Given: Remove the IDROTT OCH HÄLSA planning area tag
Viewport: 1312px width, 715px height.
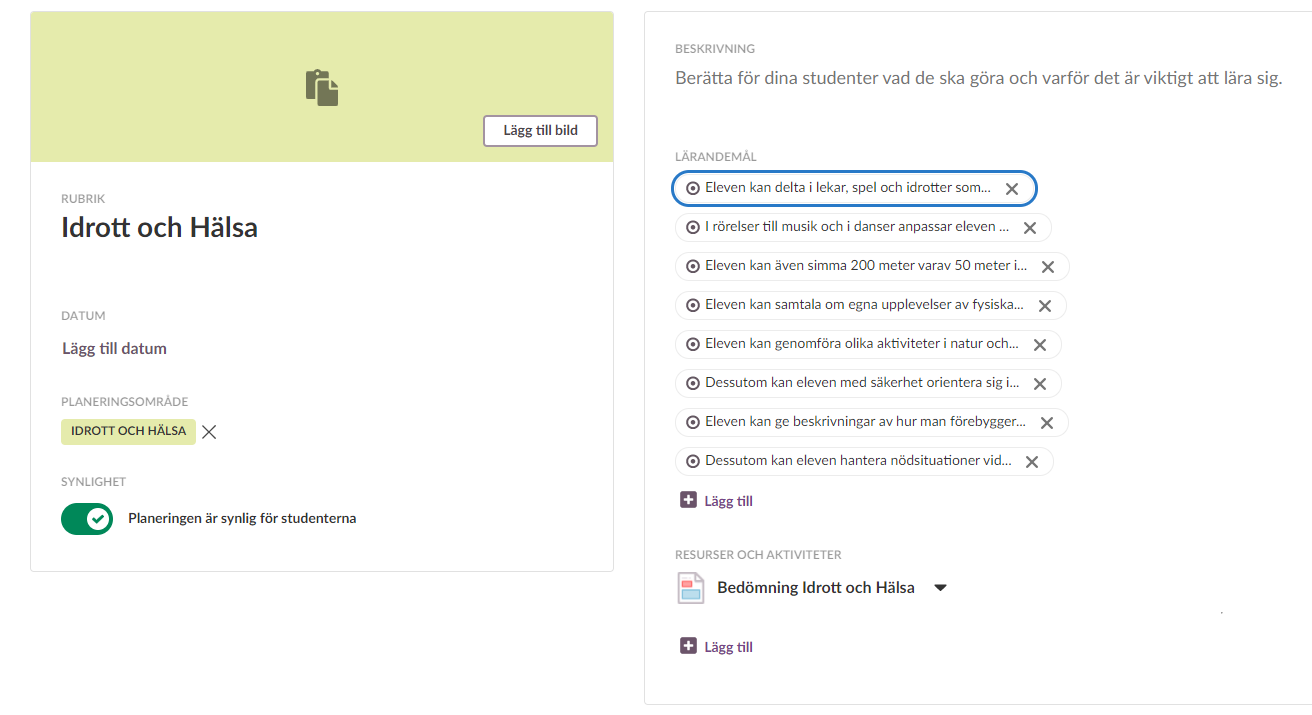Looking at the screenshot, I should [x=209, y=432].
